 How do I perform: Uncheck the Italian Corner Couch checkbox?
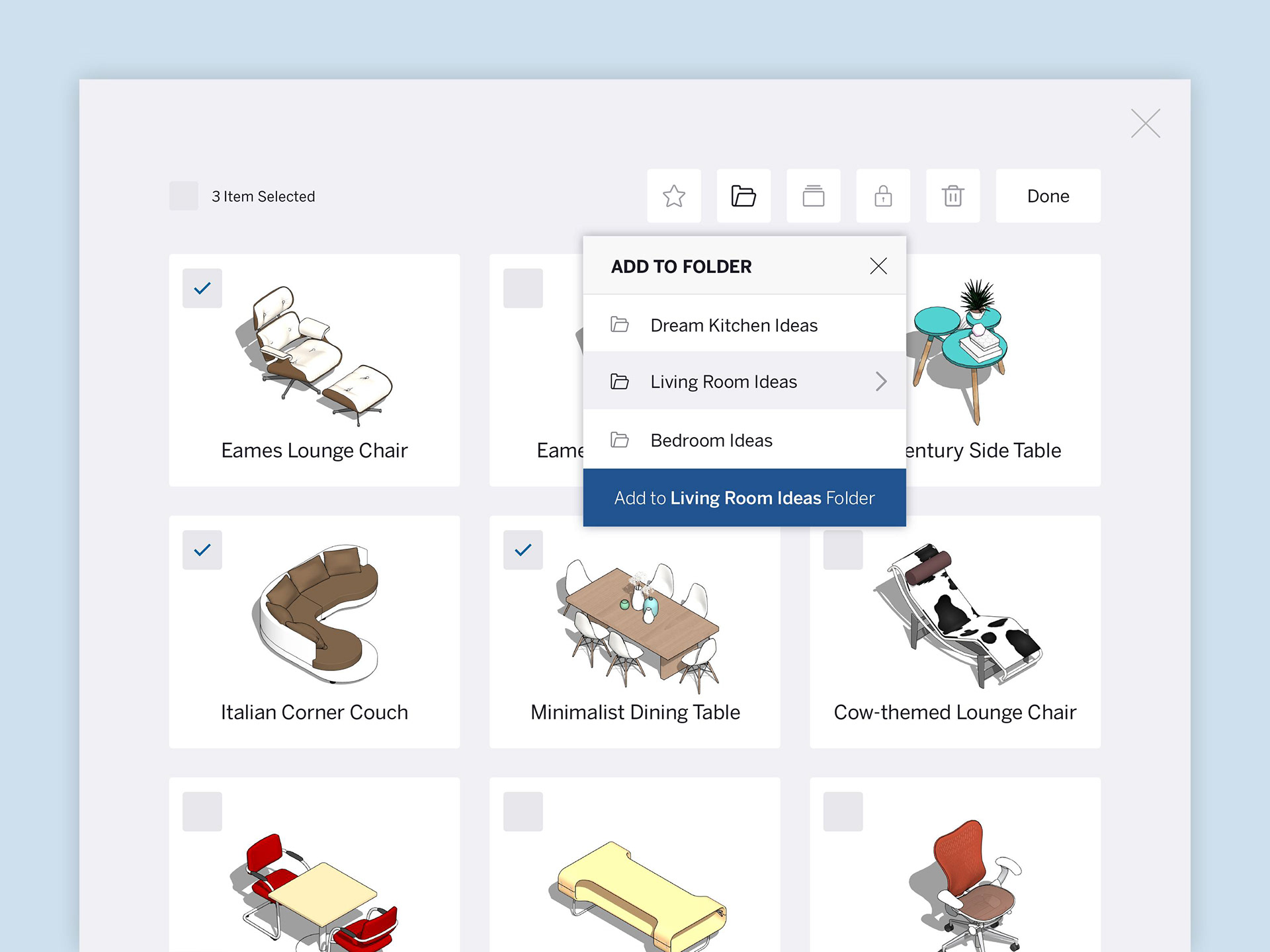[202, 550]
